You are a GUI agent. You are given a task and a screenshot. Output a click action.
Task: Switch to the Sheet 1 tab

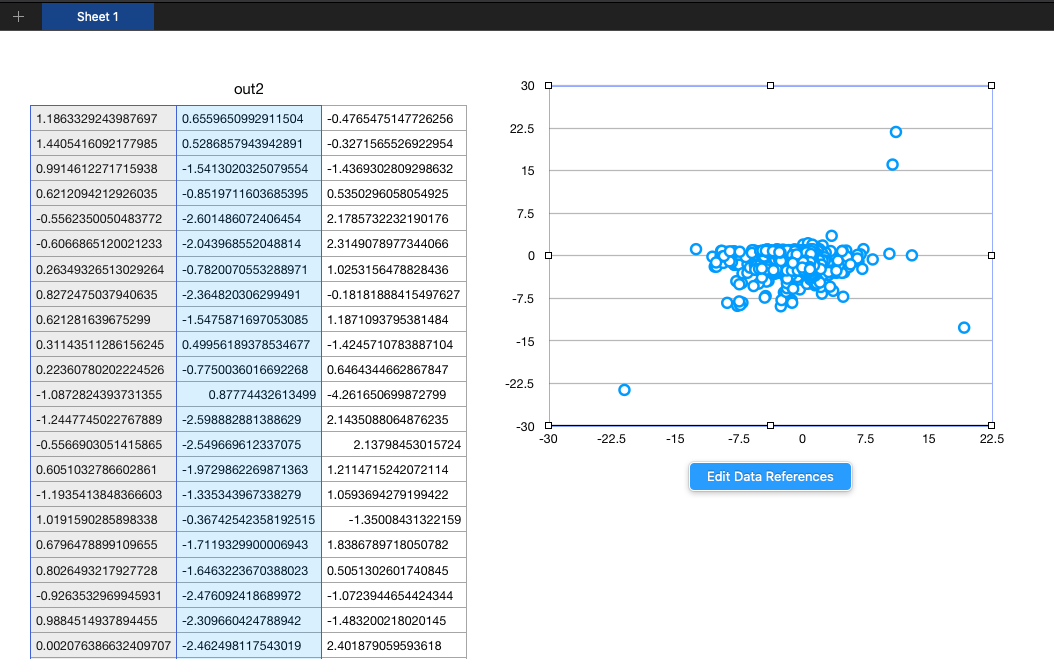point(97,17)
